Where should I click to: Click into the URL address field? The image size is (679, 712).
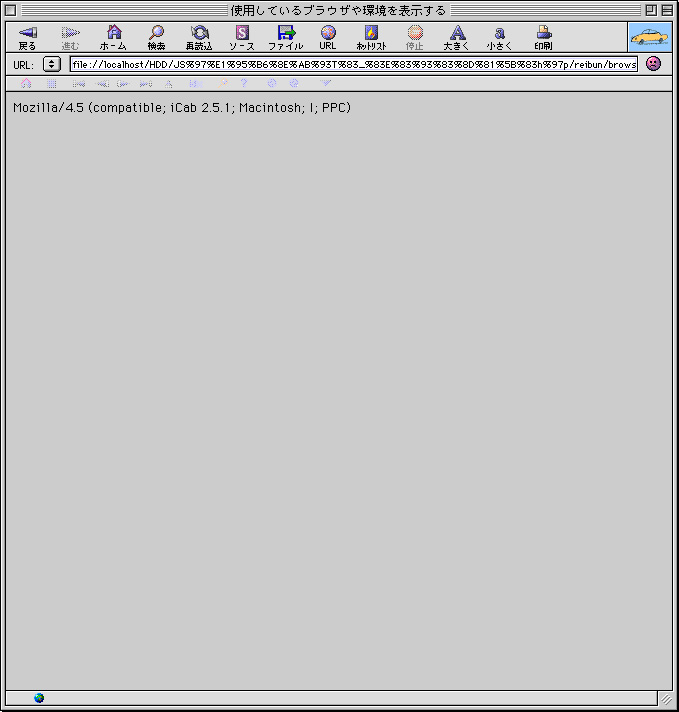pos(354,64)
